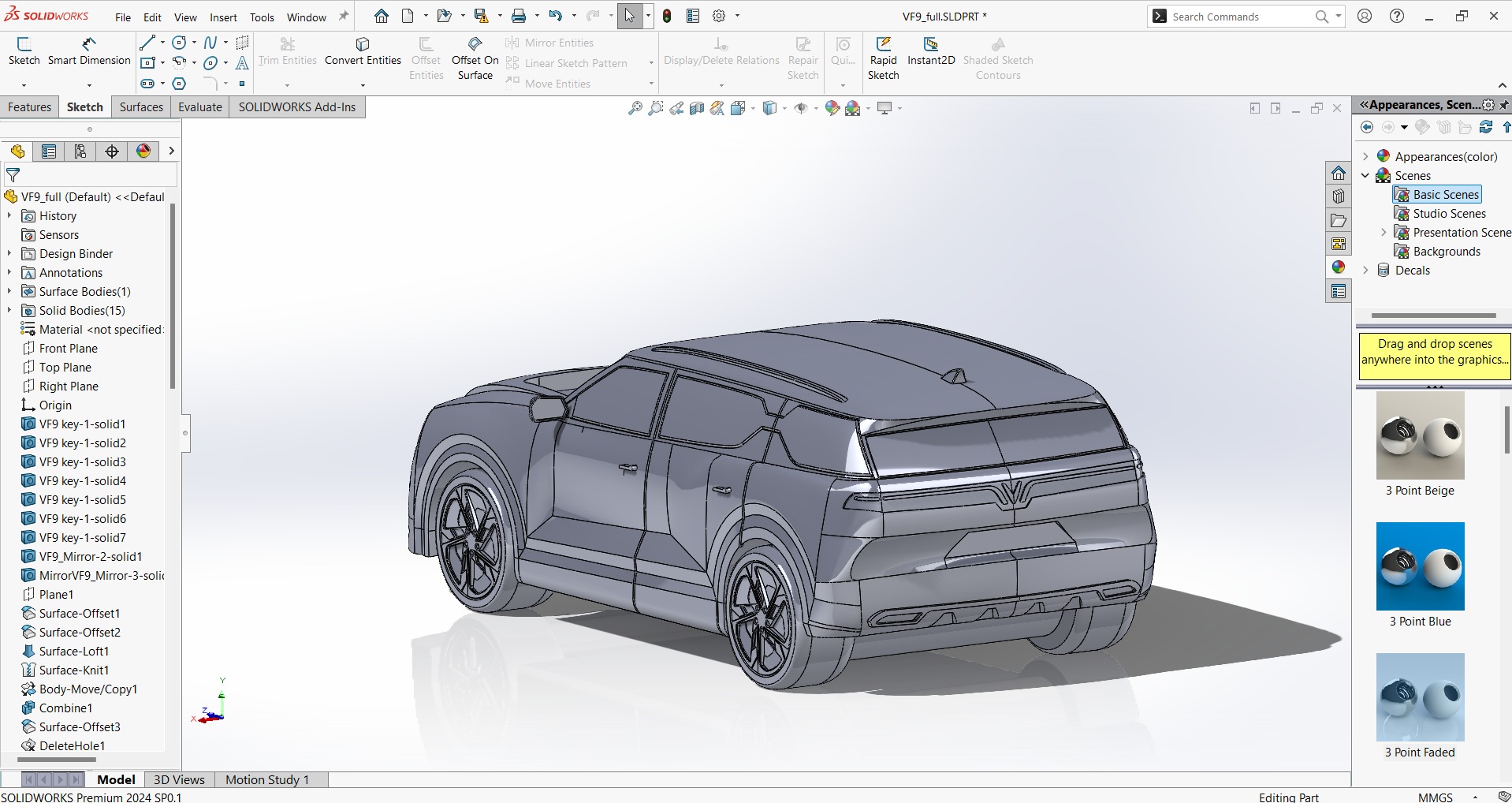Open Design Library in task pane

pyautogui.click(x=1339, y=196)
